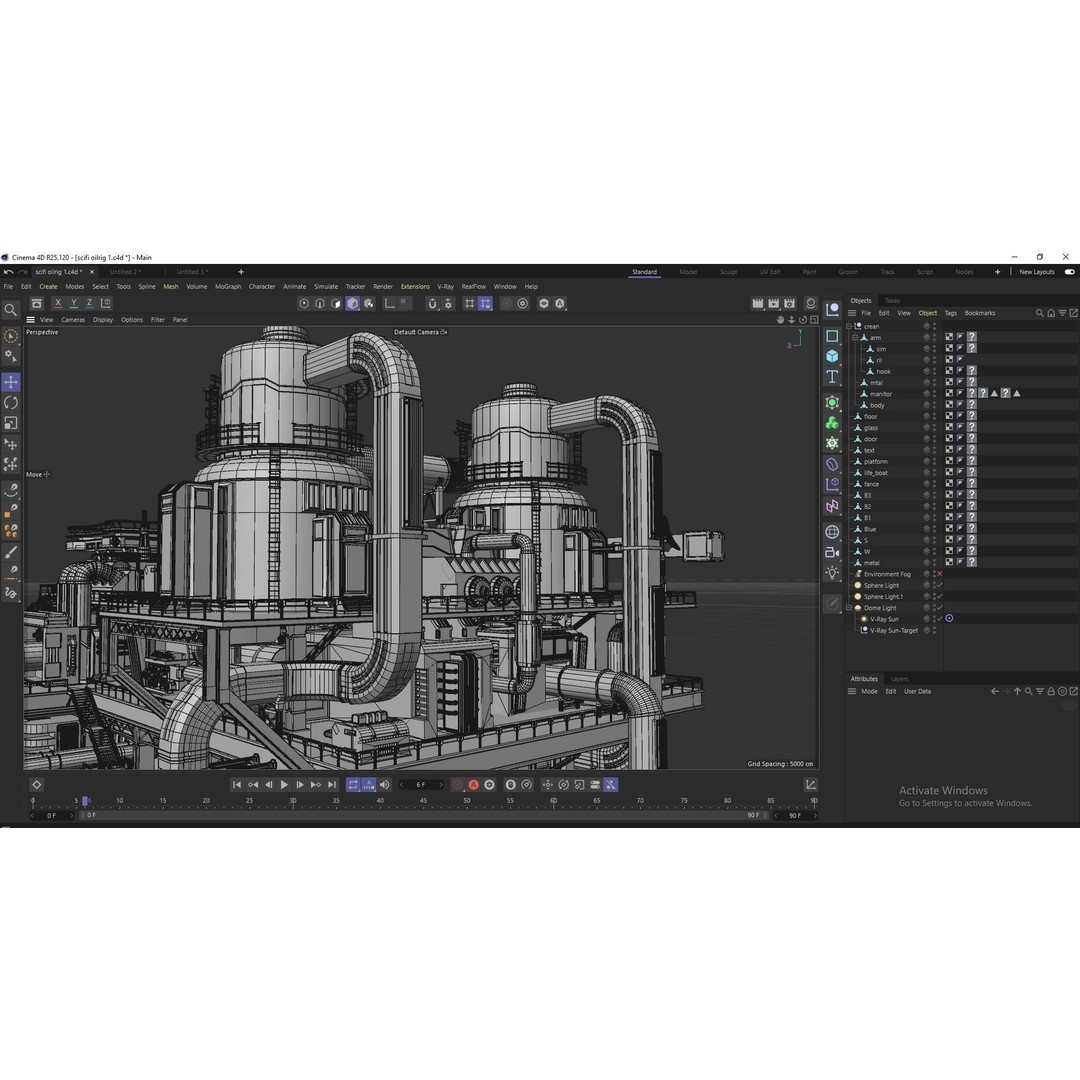This screenshot has width=1080, height=1080.
Task: Switch to the Takes tab
Action: click(x=892, y=300)
